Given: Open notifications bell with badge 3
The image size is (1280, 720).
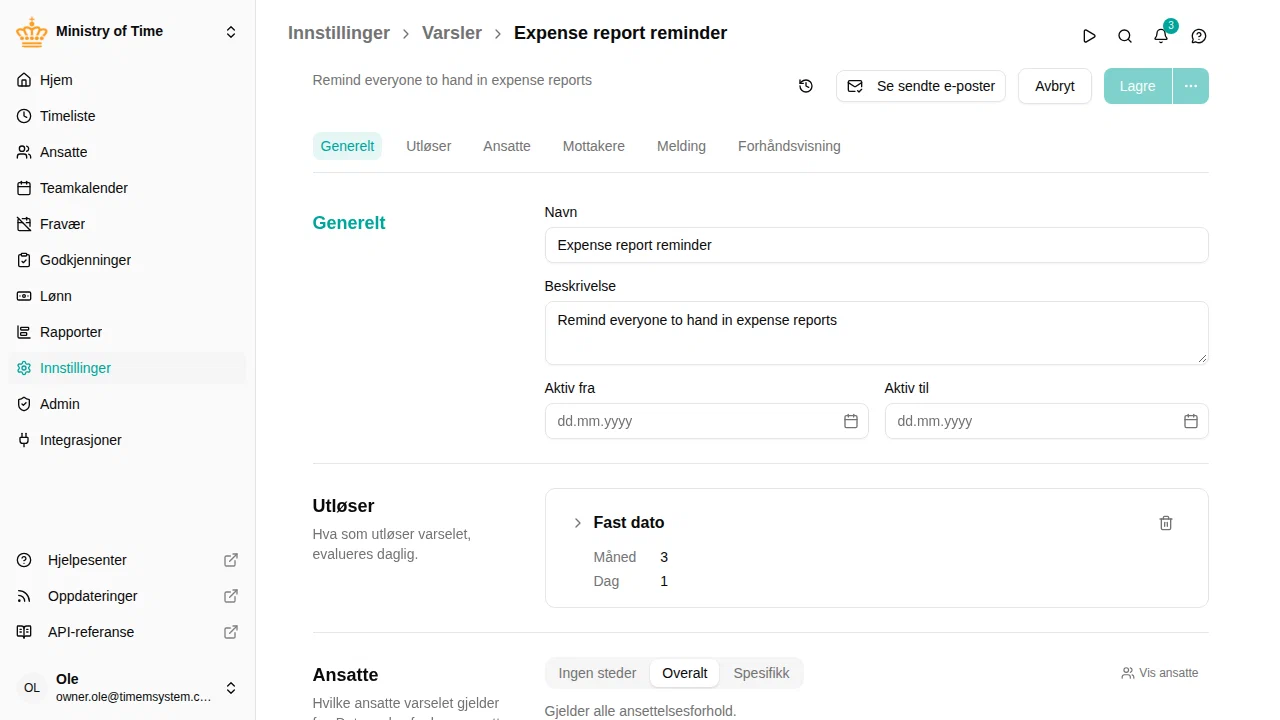Looking at the screenshot, I should click(x=1161, y=35).
